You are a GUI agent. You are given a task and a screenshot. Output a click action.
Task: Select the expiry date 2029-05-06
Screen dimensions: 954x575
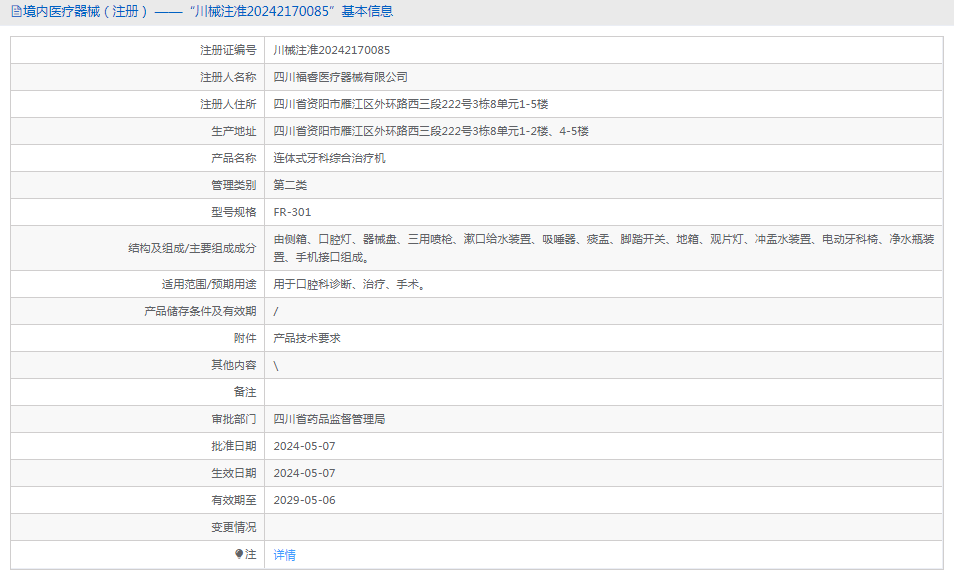coord(304,500)
